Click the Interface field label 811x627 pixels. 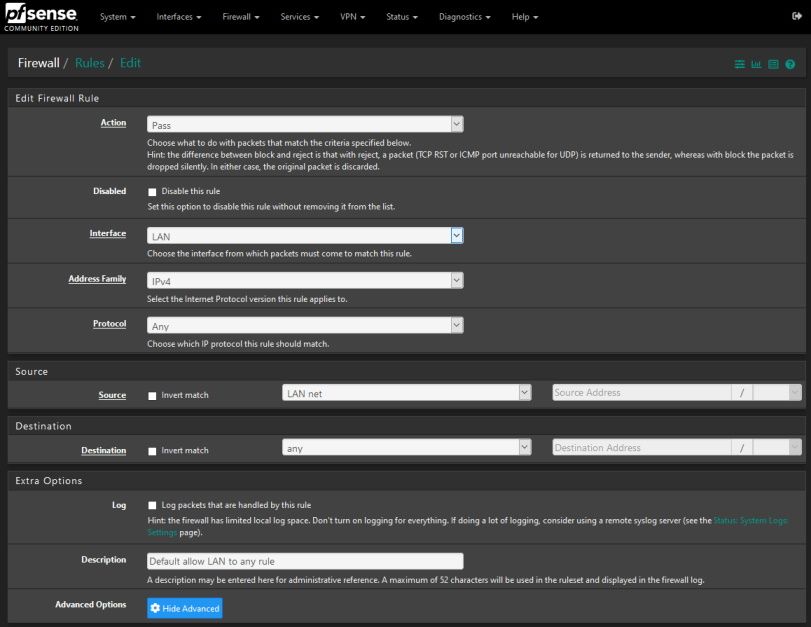tap(108, 233)
